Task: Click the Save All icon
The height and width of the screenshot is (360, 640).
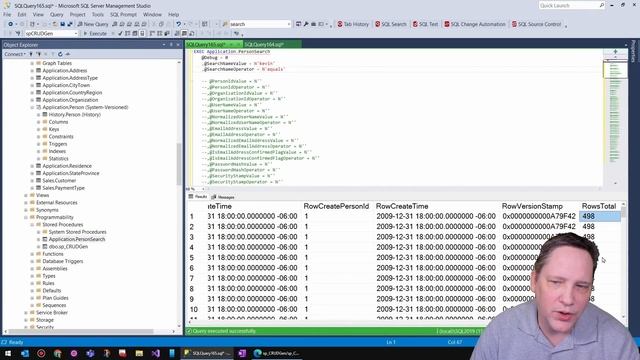Action: (x=70, y=24)
